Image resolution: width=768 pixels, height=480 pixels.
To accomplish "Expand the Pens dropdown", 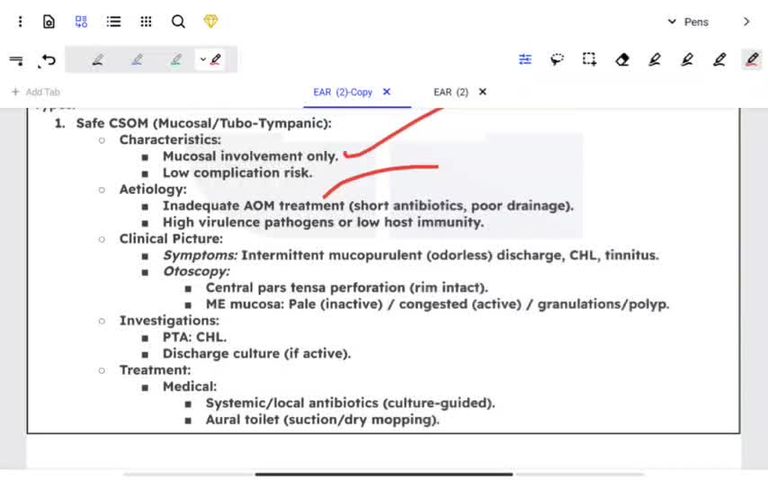I will pyautogui.click(x=688, y=22).
